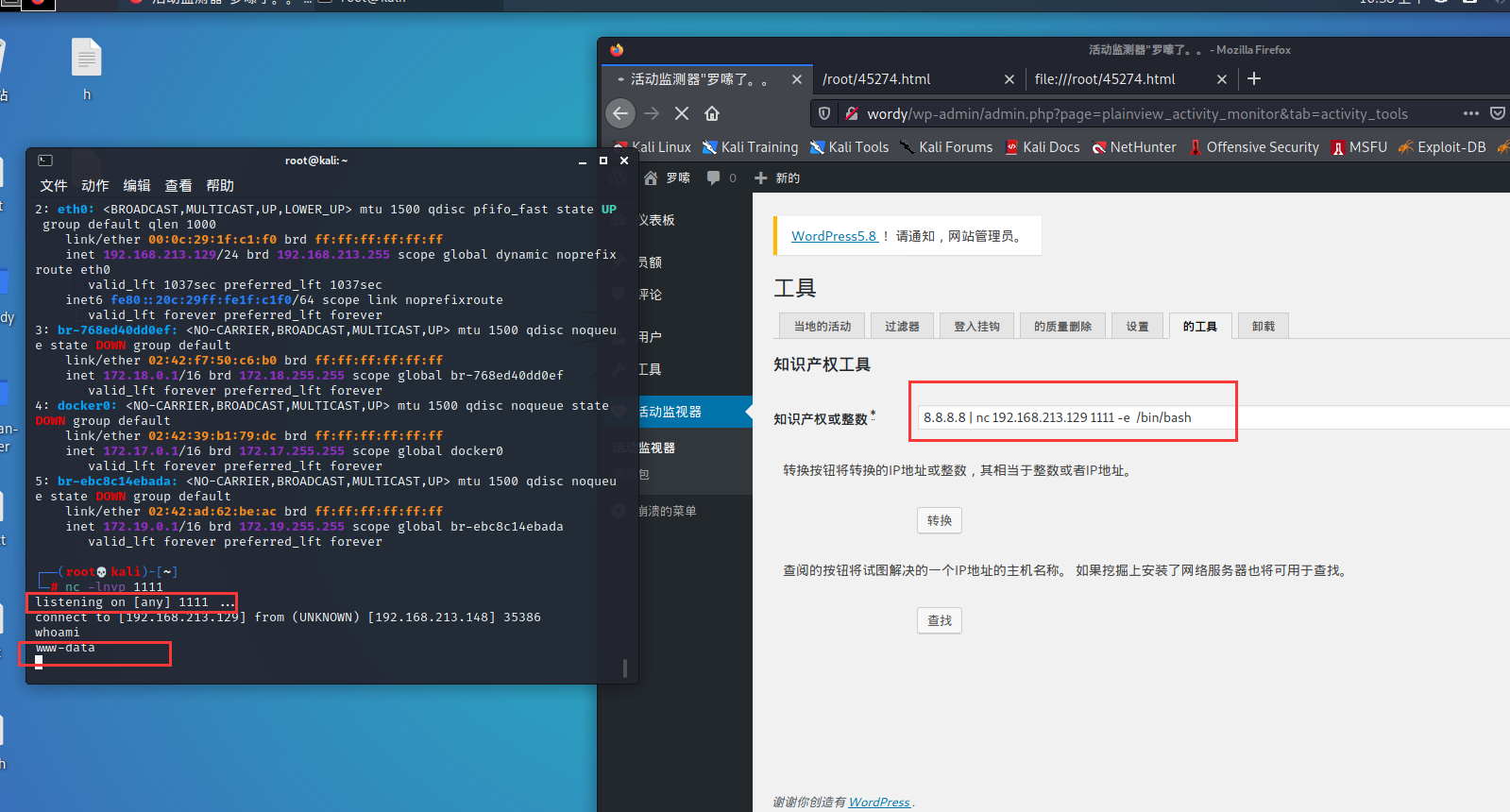The height and width of the screenshot is (812, 1510).
Task: Minimize the root@kali terminal window
Action: (x=583, y=161)
